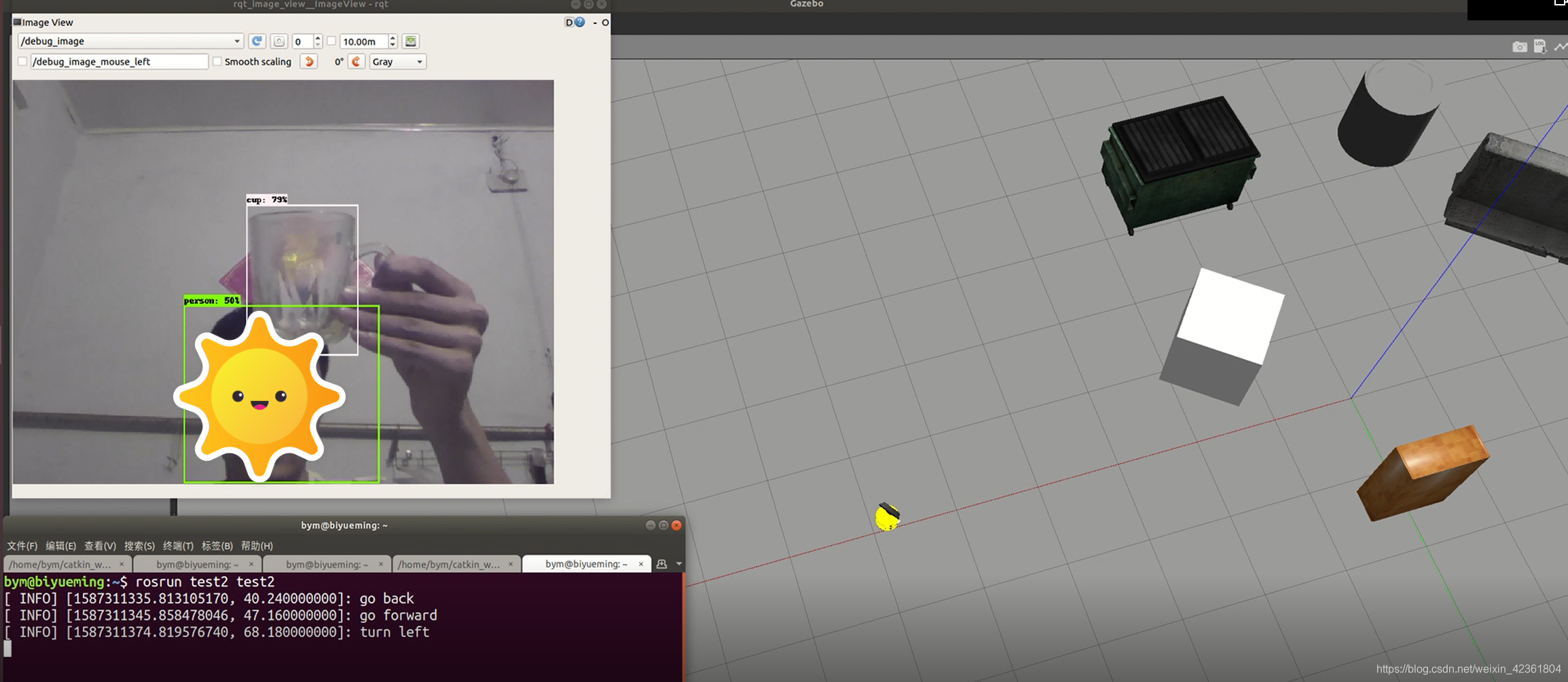Click the Image View '-' minimize control

click(x=595, y=22)
